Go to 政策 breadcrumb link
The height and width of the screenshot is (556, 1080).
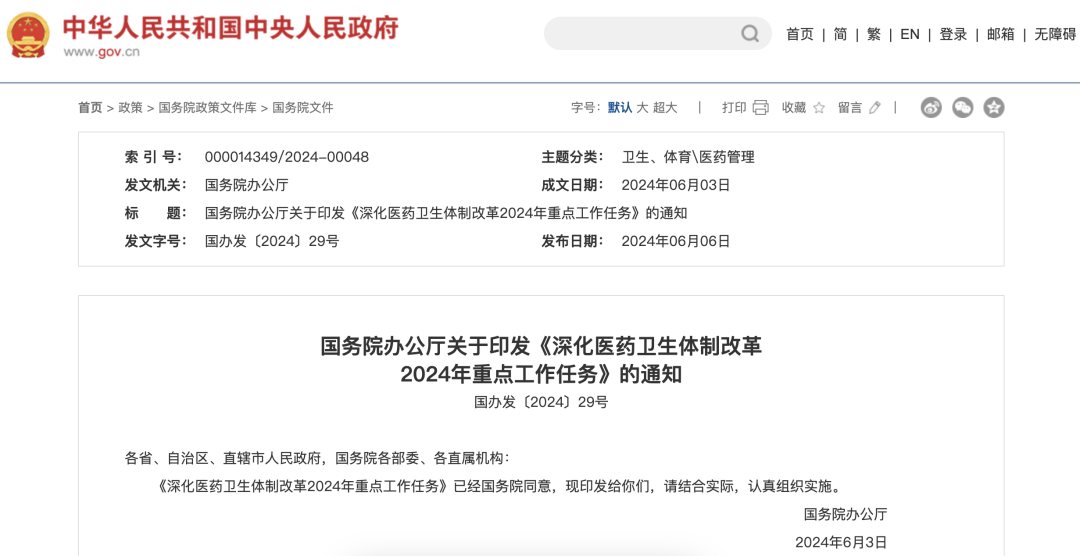[x=130, y=107]
